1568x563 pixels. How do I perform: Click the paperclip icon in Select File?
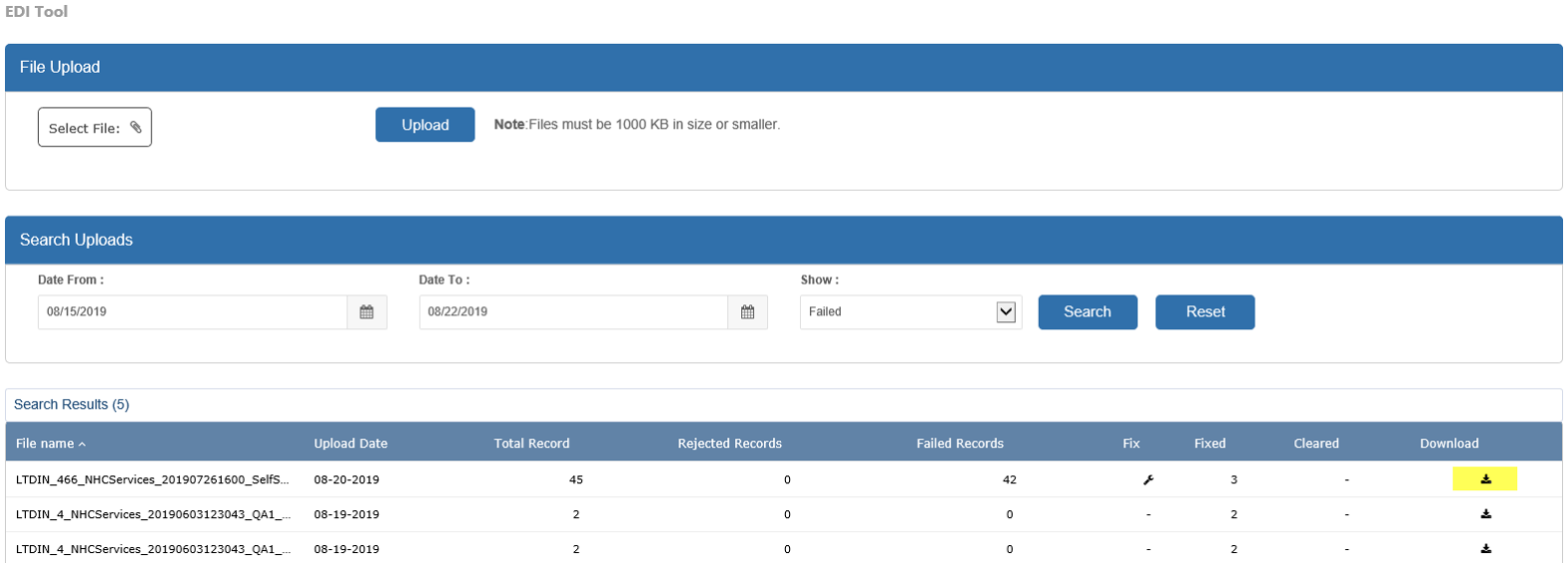click(x=136, y=127)
